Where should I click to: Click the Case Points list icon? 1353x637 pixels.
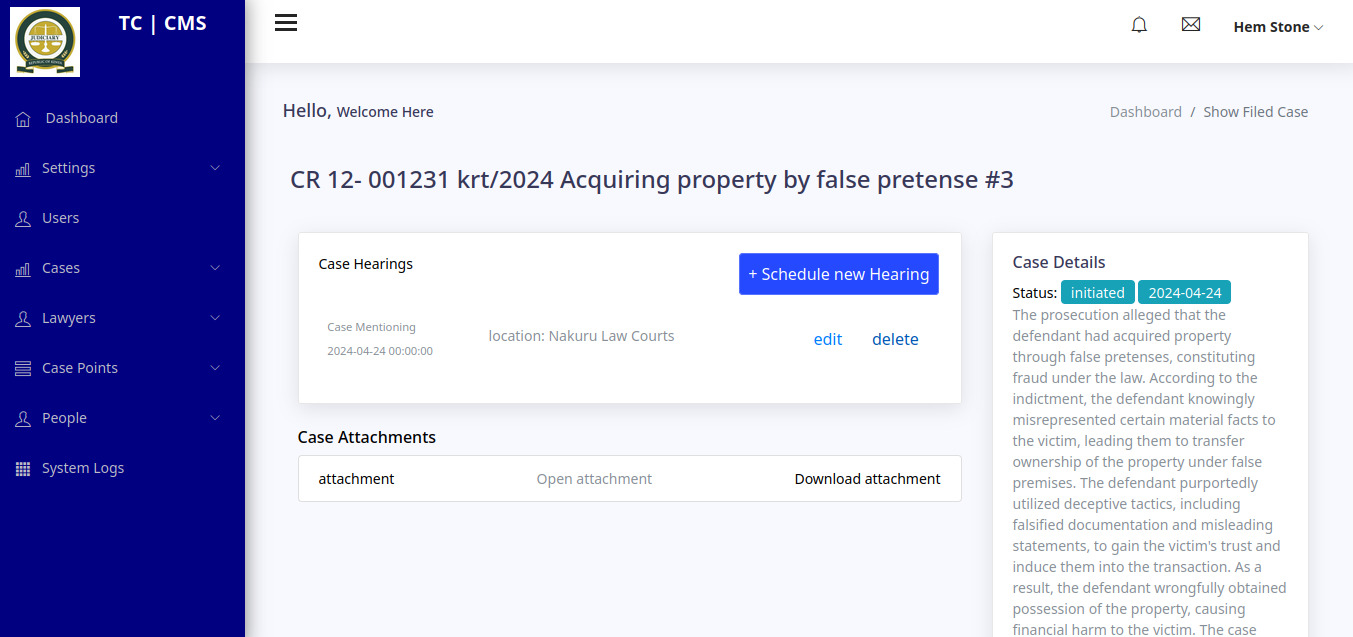(x=23, y=369)
